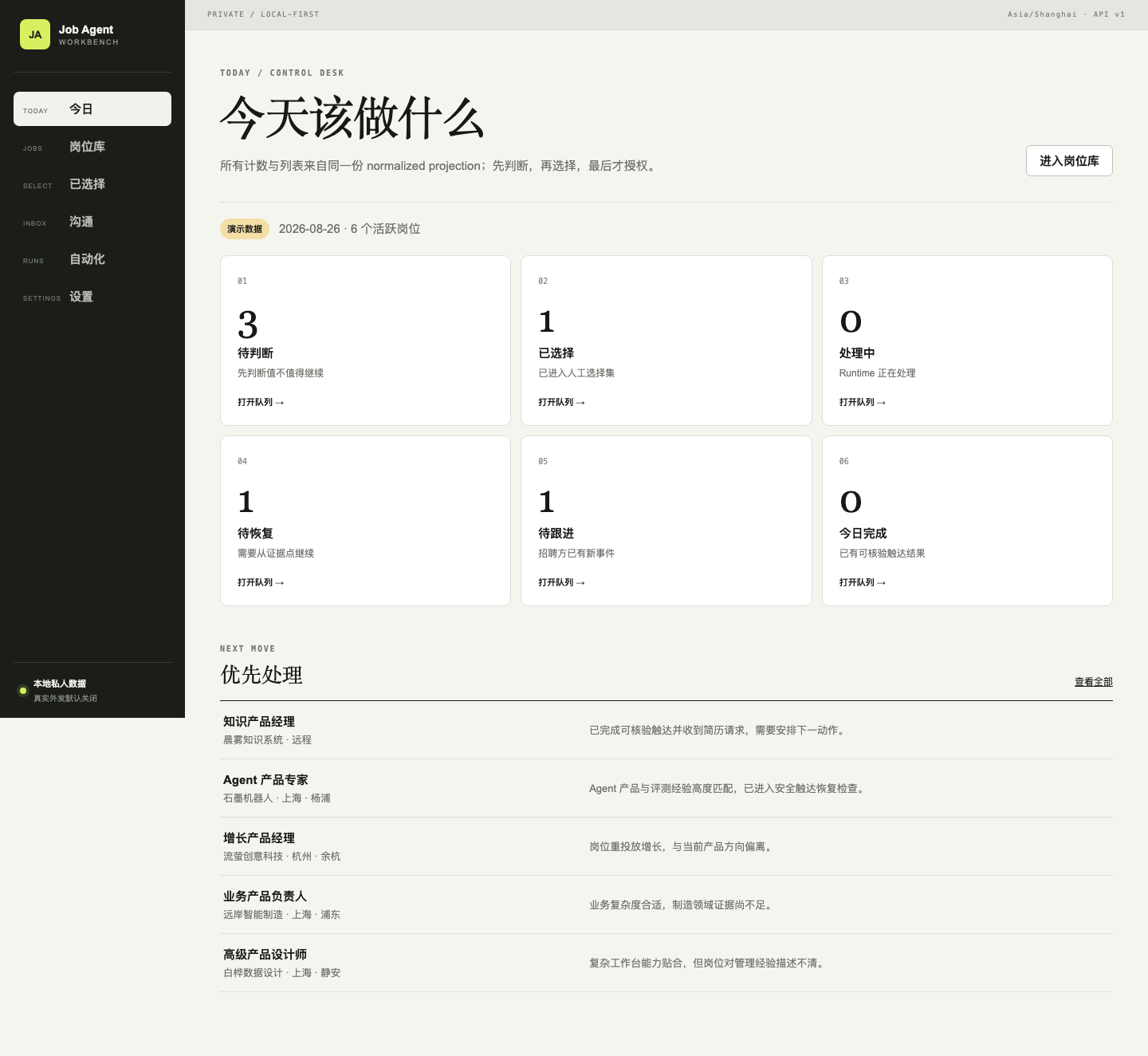Viewport: 1148px width, 1056px height.
Task: Click the JA logo icon
Action: (x=35, y=34)
